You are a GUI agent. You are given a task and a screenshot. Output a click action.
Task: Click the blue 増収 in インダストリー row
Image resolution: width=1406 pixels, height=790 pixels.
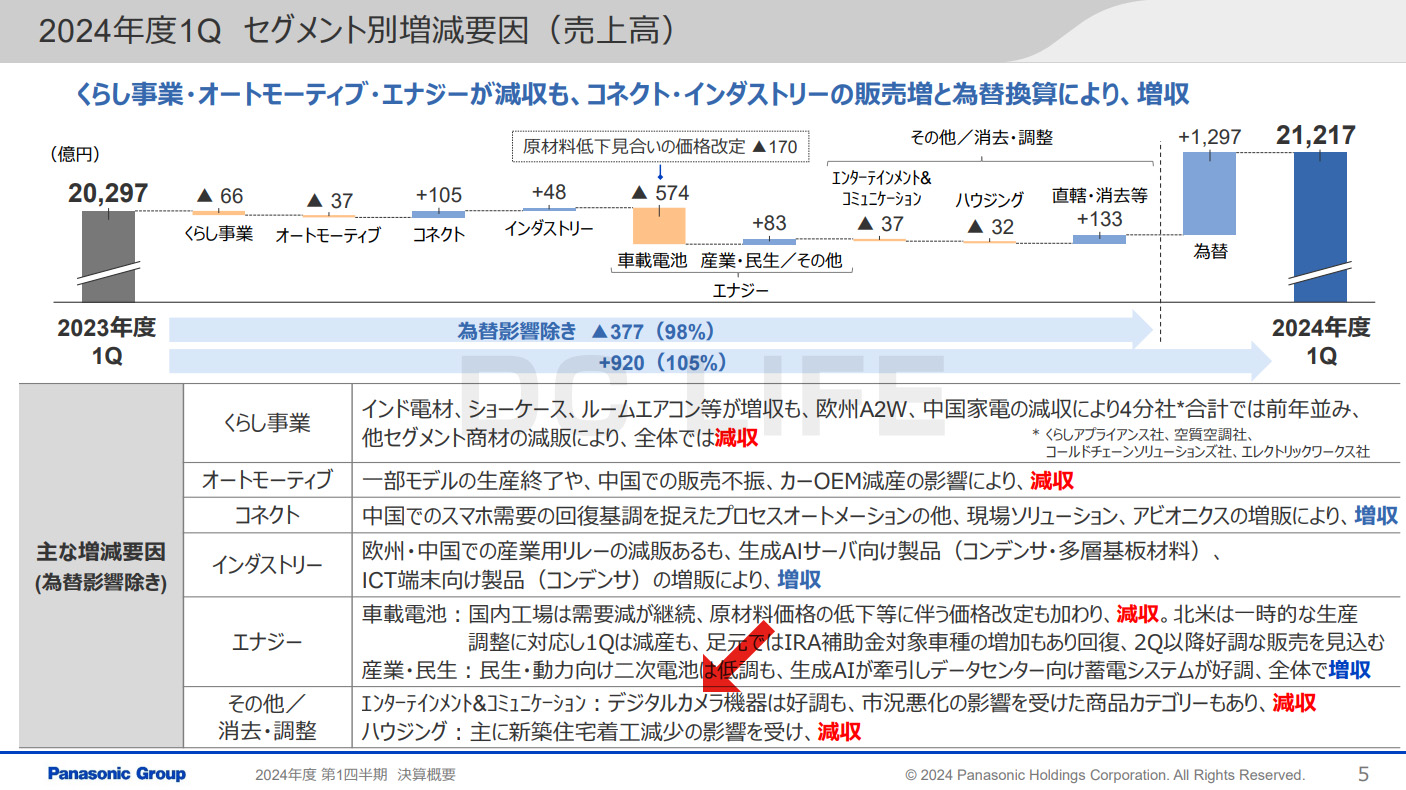[x=799, y=579]
